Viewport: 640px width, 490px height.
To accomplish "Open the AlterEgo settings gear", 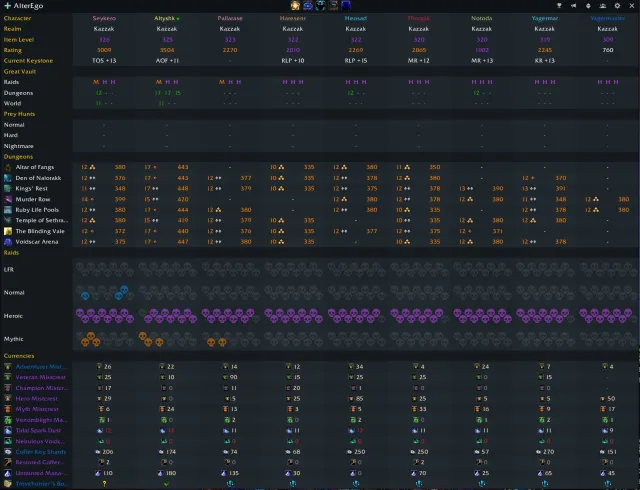I will (x=617, y=6).
